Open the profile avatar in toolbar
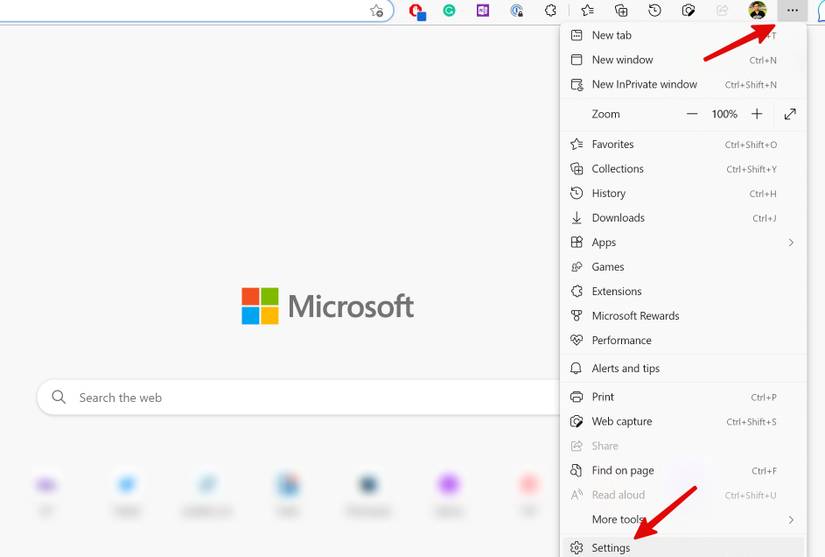The image size is (825, 557). (x=757, y=11)
